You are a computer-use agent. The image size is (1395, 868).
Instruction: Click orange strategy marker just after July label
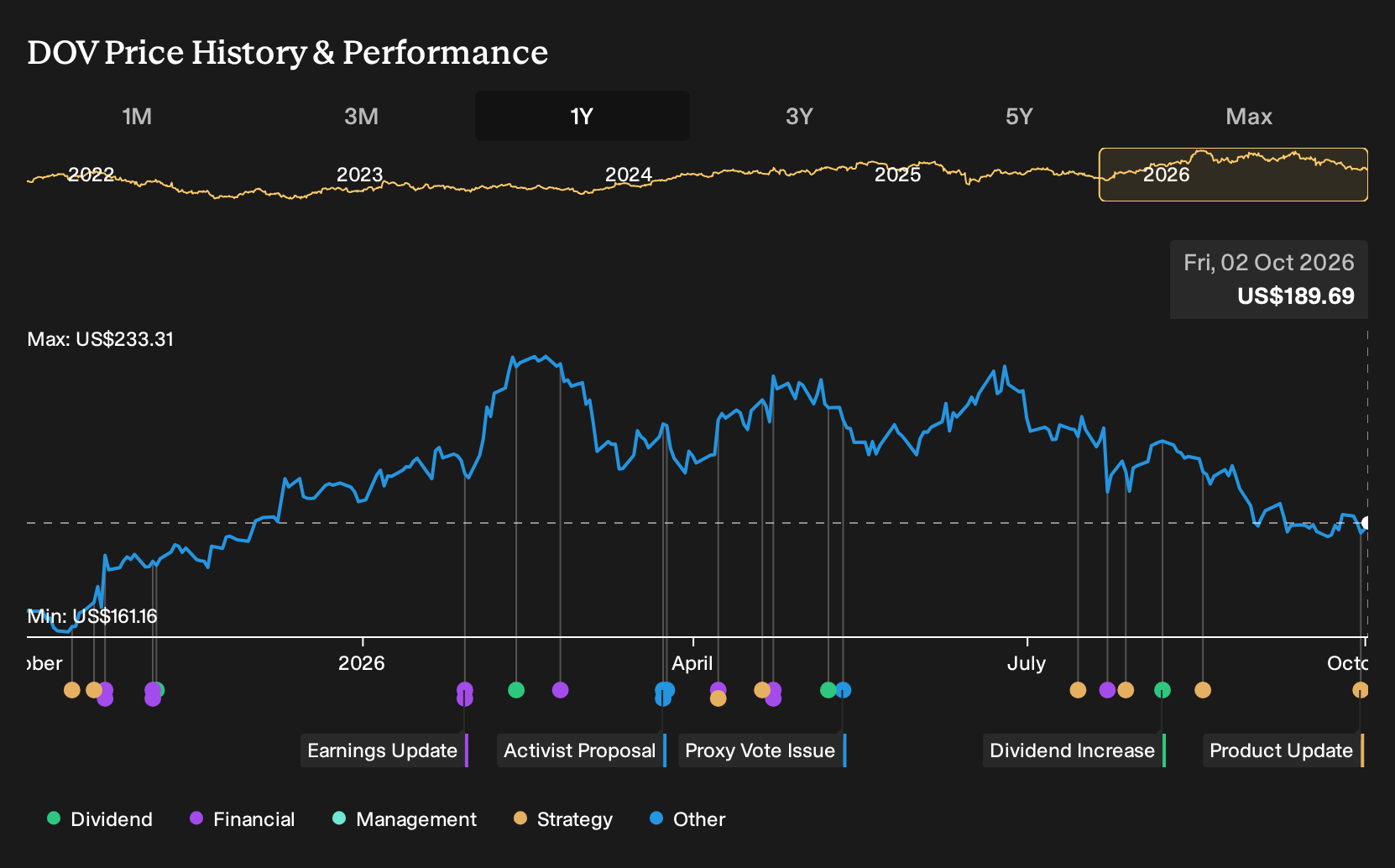[x=1079, y=690]
